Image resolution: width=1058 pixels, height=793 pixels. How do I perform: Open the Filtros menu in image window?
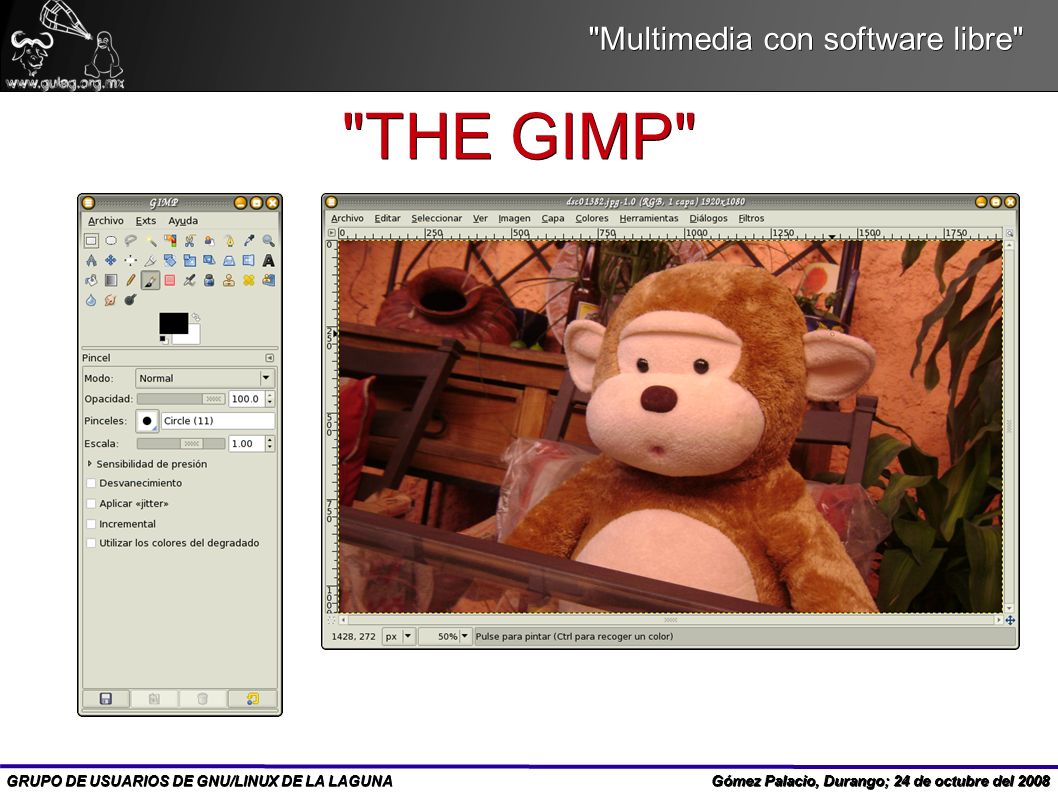(x=751, y=218)
